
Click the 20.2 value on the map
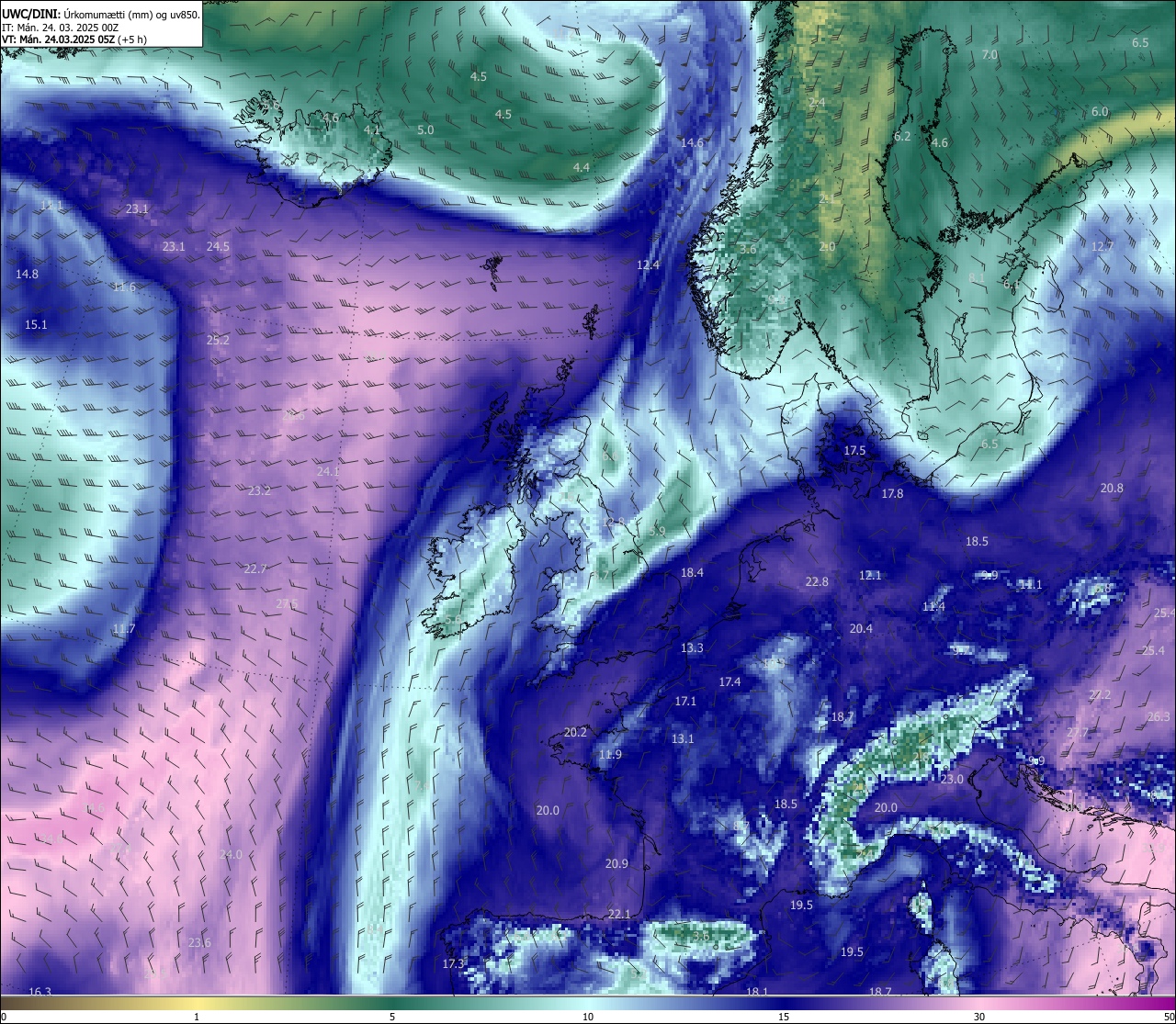click(x=575, y=732)
